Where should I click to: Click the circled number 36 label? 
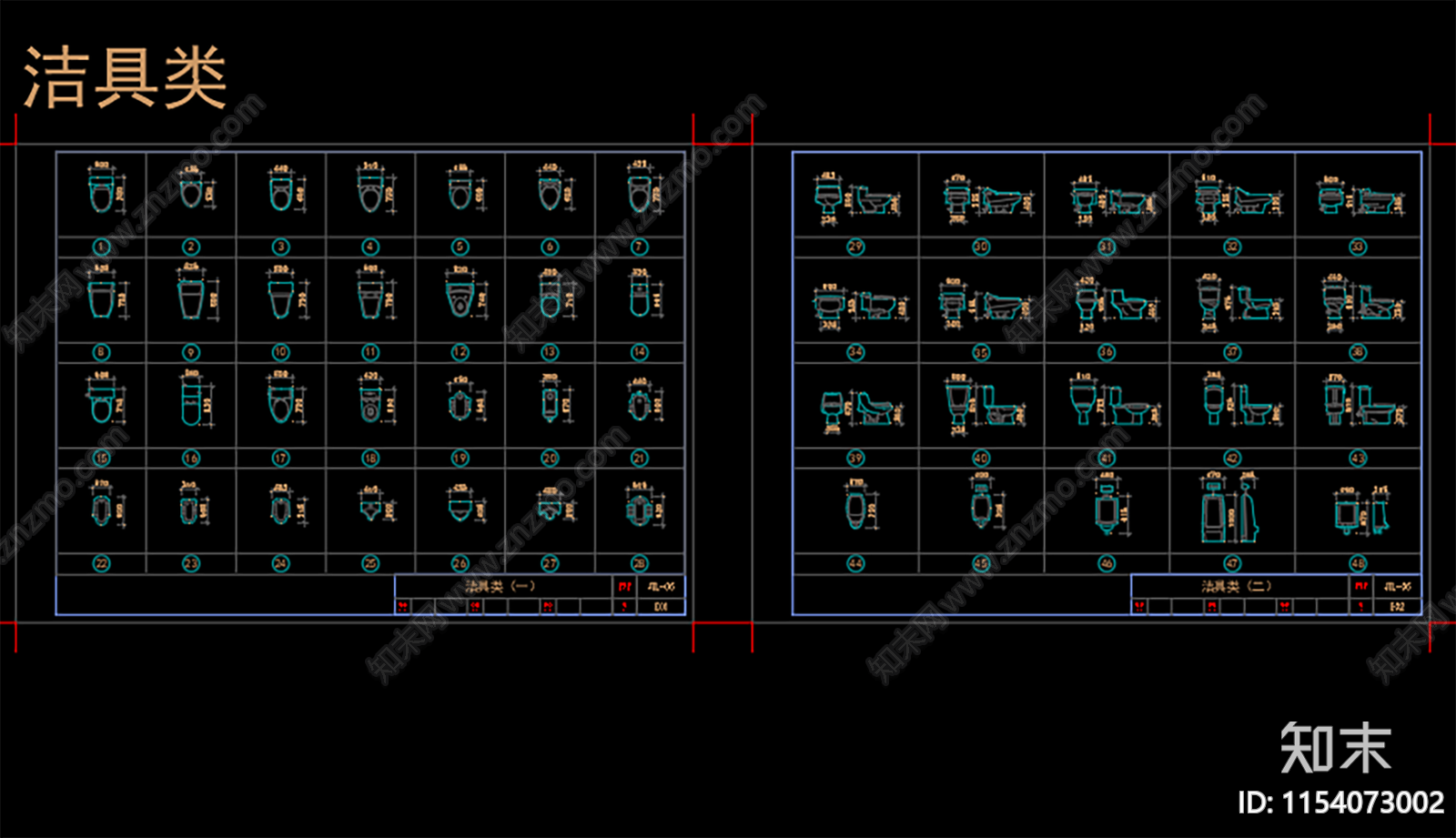1107,352
